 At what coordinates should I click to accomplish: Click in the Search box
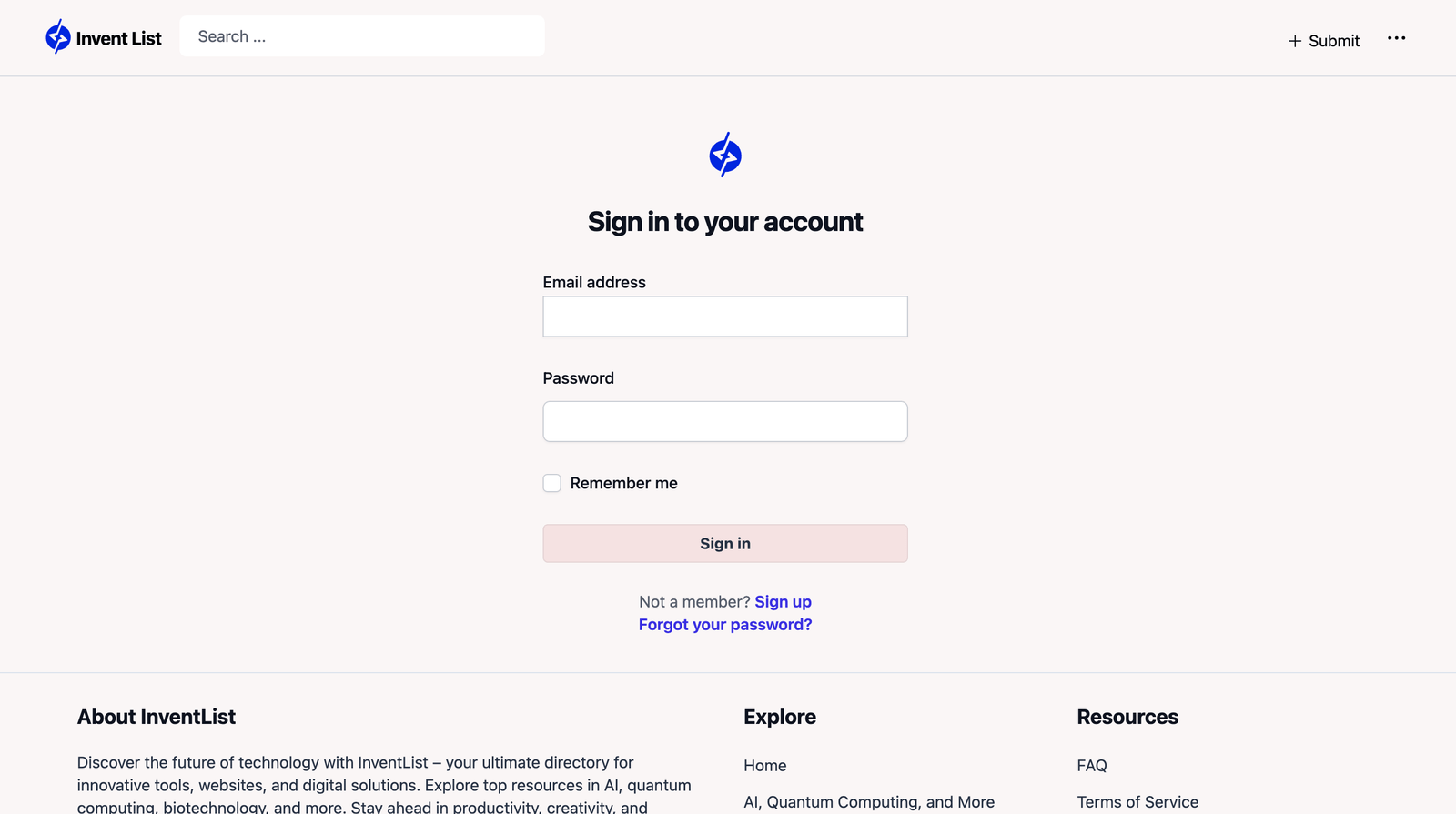[x=362, y=36]
